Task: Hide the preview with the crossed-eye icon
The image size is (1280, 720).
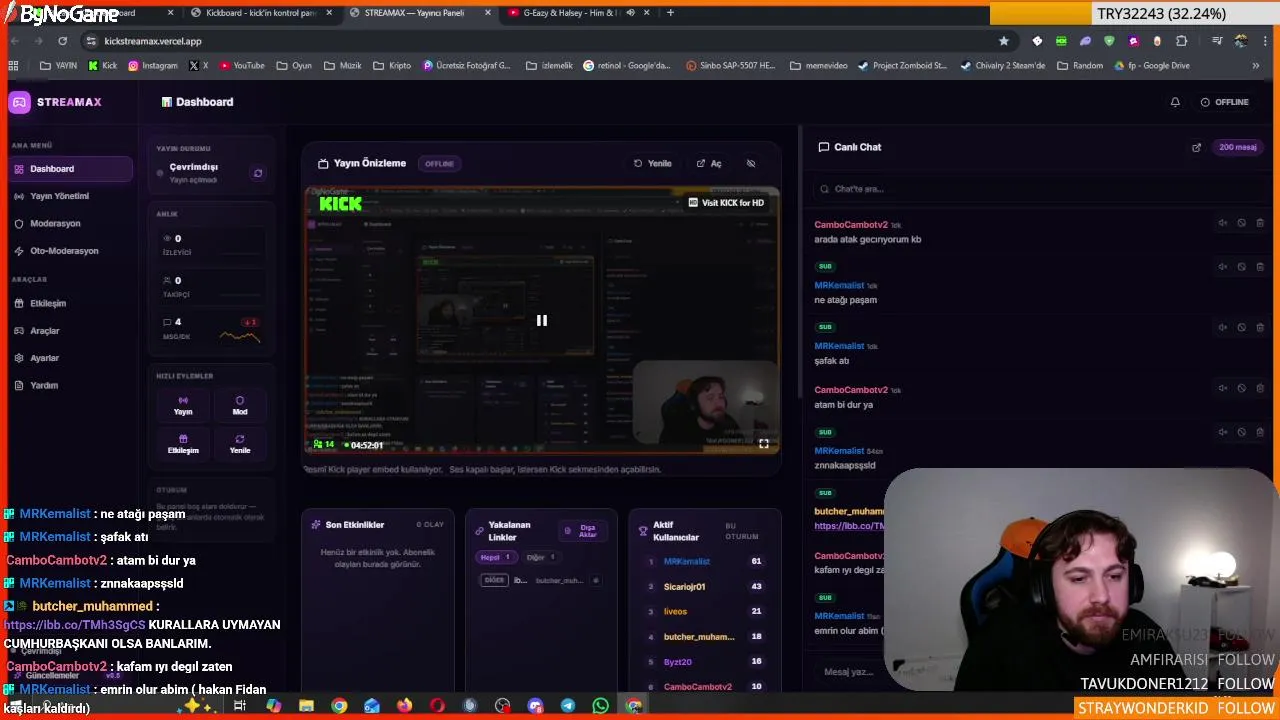Action: tap(751, 163)
